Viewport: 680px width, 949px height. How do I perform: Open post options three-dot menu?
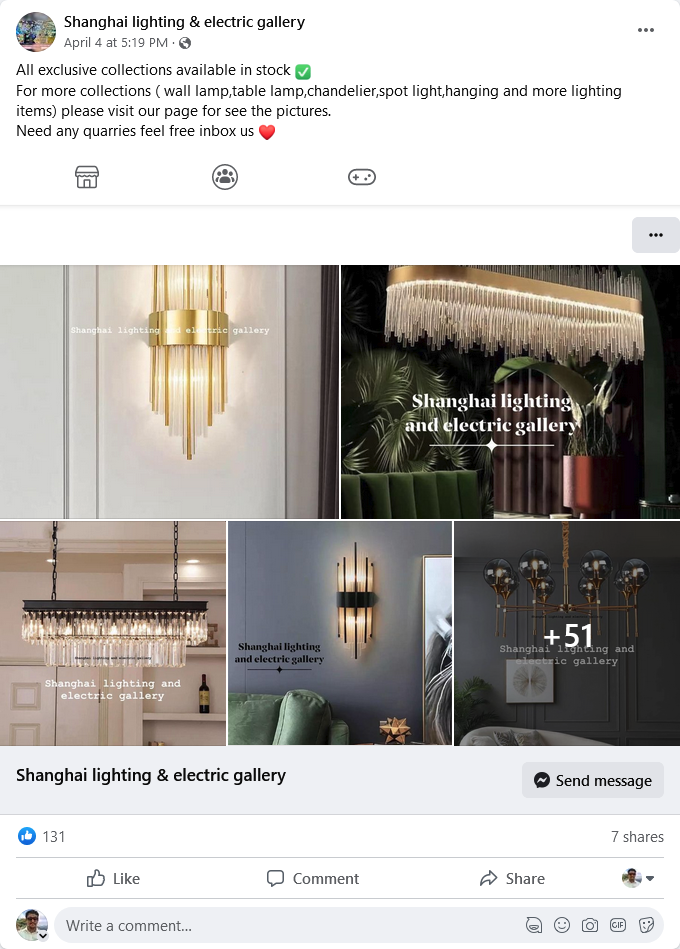[646, 30]
